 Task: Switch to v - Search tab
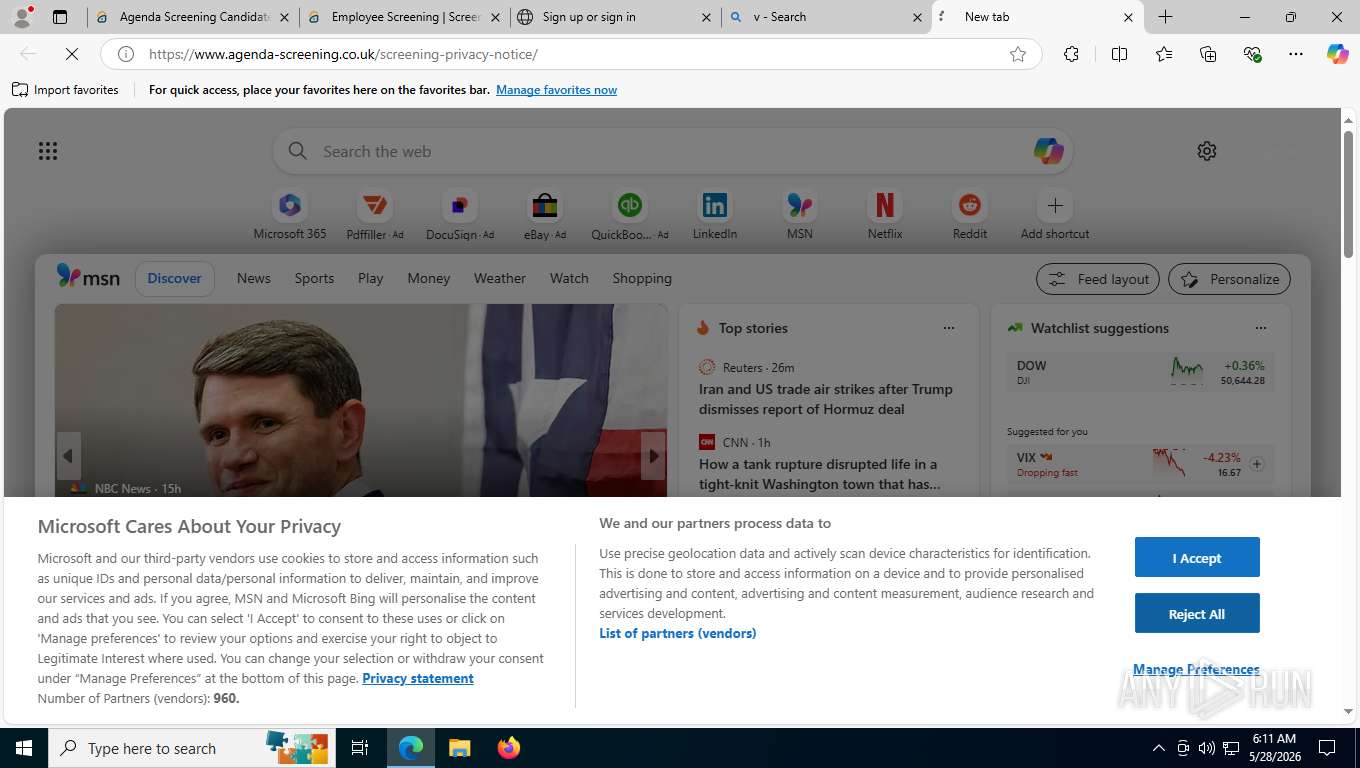826,17
